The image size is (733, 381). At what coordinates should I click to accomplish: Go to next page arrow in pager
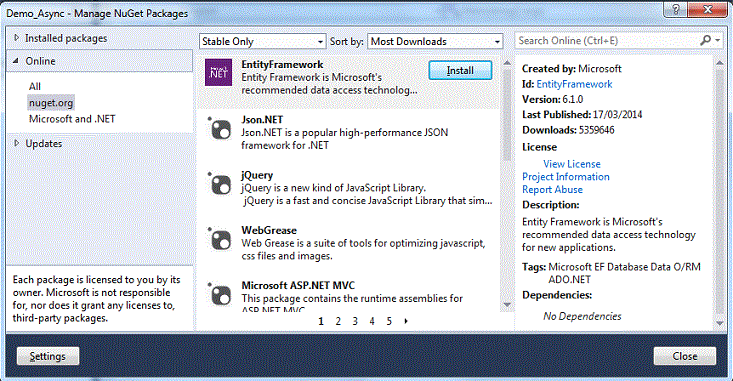pos(406,321)
